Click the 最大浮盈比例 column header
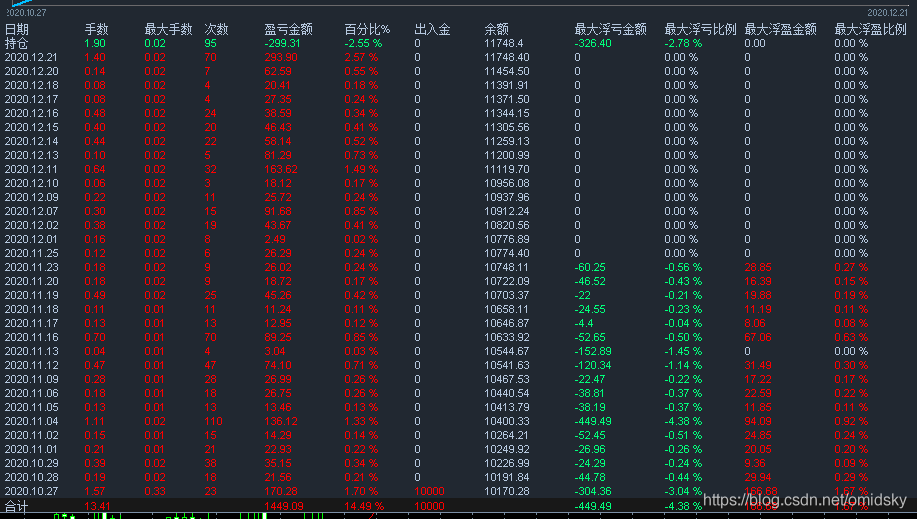Screen dimensions: 917x519 [871, 29]
